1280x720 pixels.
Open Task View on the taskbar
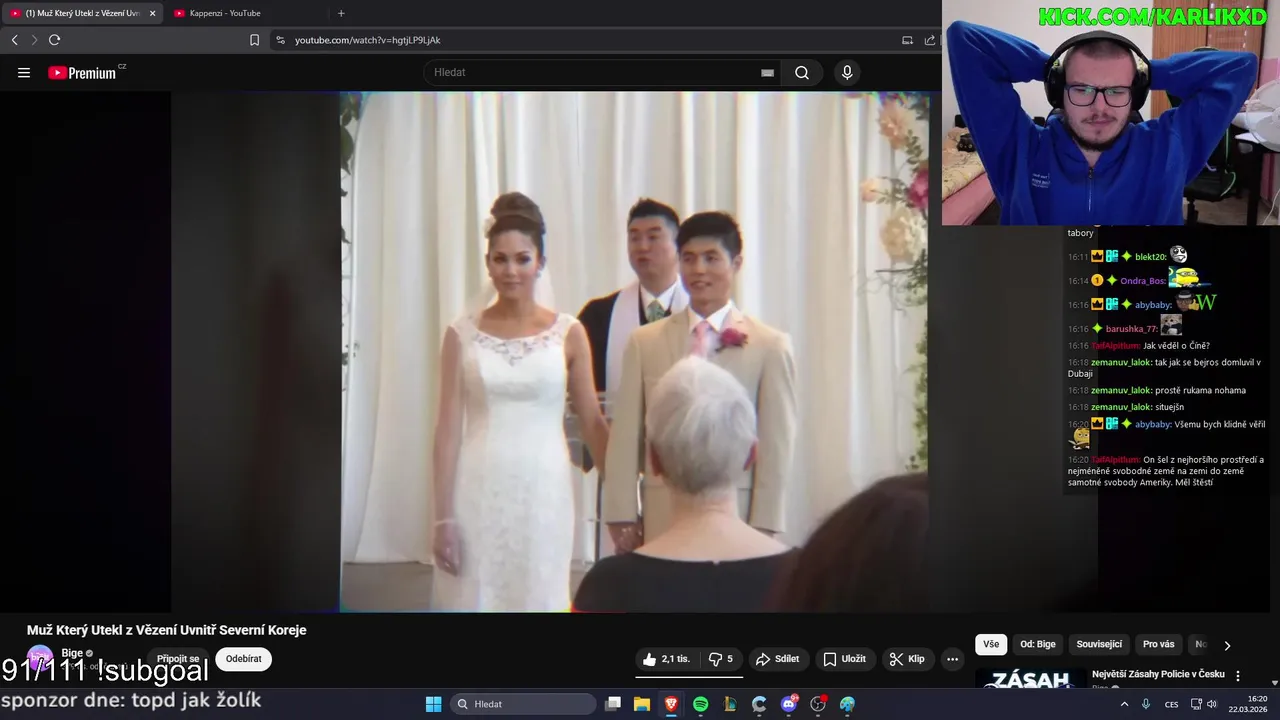pos(613,704)
